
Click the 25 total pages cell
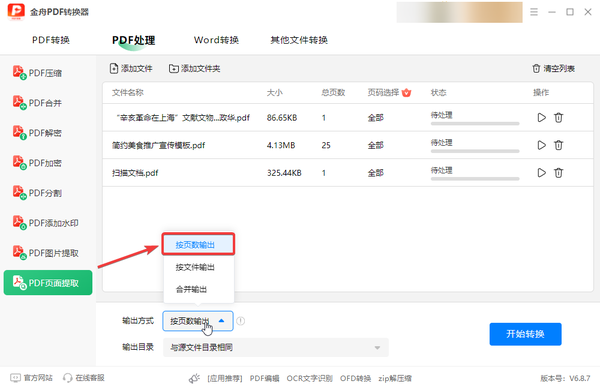[x=326, y=145]
